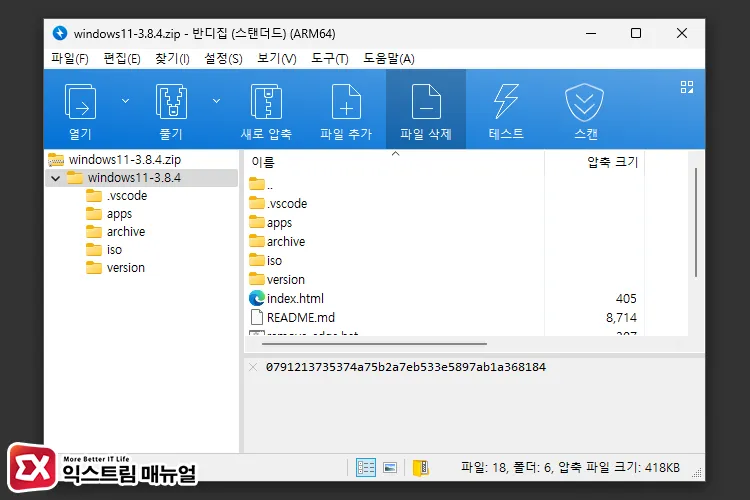
Task: Open the 보기(V) menu
Action: 276,59
